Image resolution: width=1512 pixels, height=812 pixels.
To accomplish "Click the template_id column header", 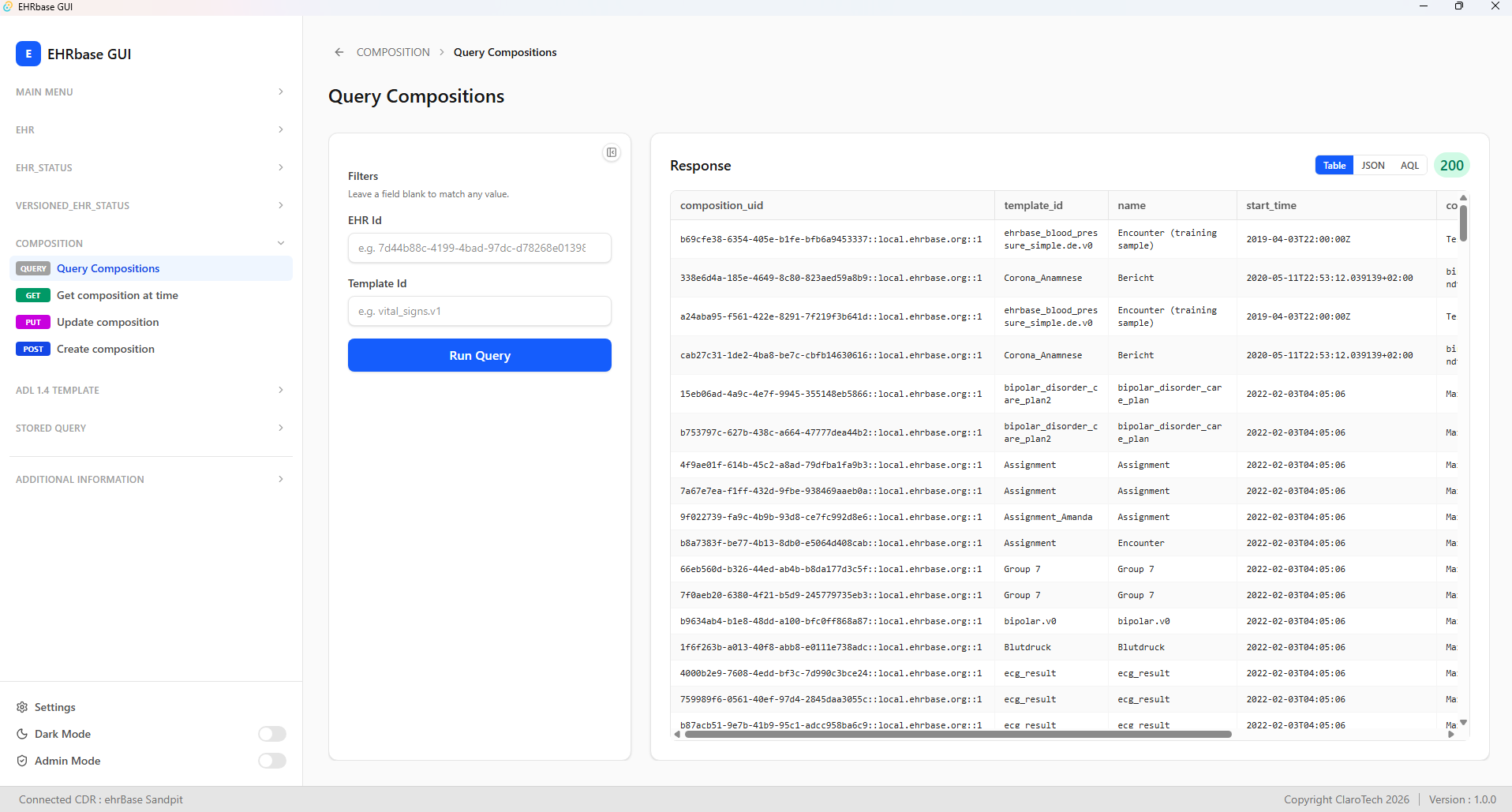I will (1051, 205).
